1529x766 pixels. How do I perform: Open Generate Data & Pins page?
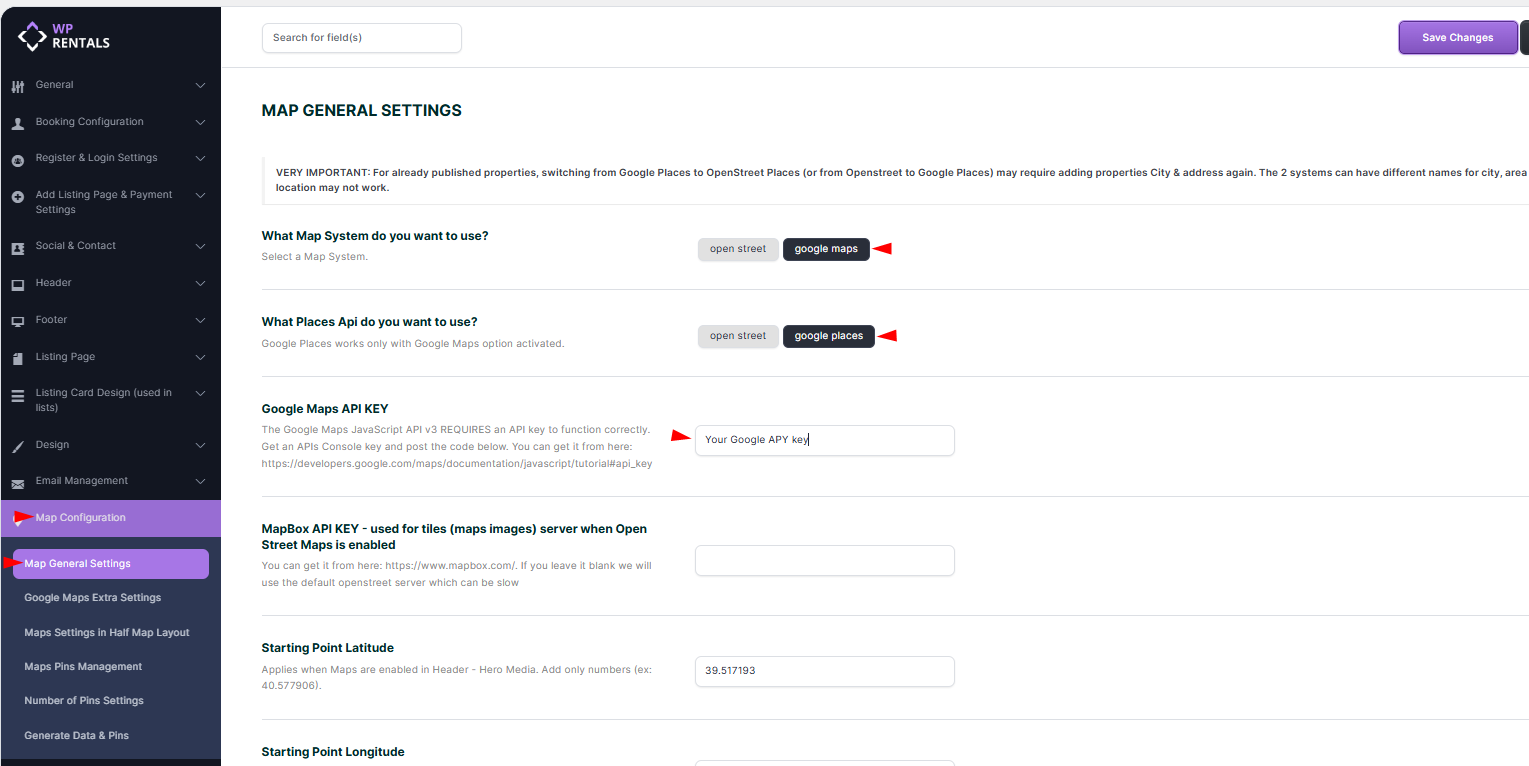pos(76,736)
